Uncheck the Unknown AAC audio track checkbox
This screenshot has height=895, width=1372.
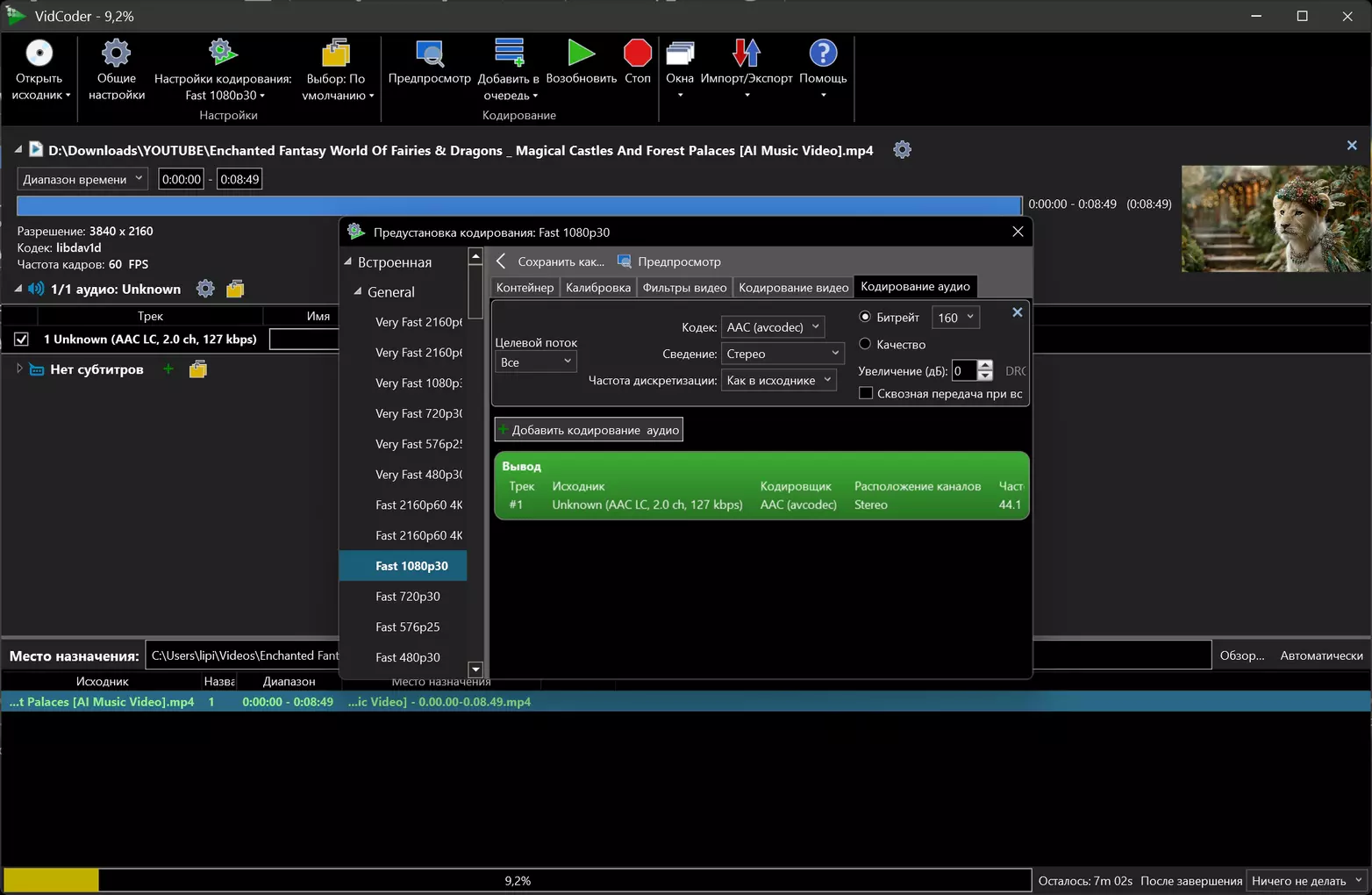pos(22,340)
